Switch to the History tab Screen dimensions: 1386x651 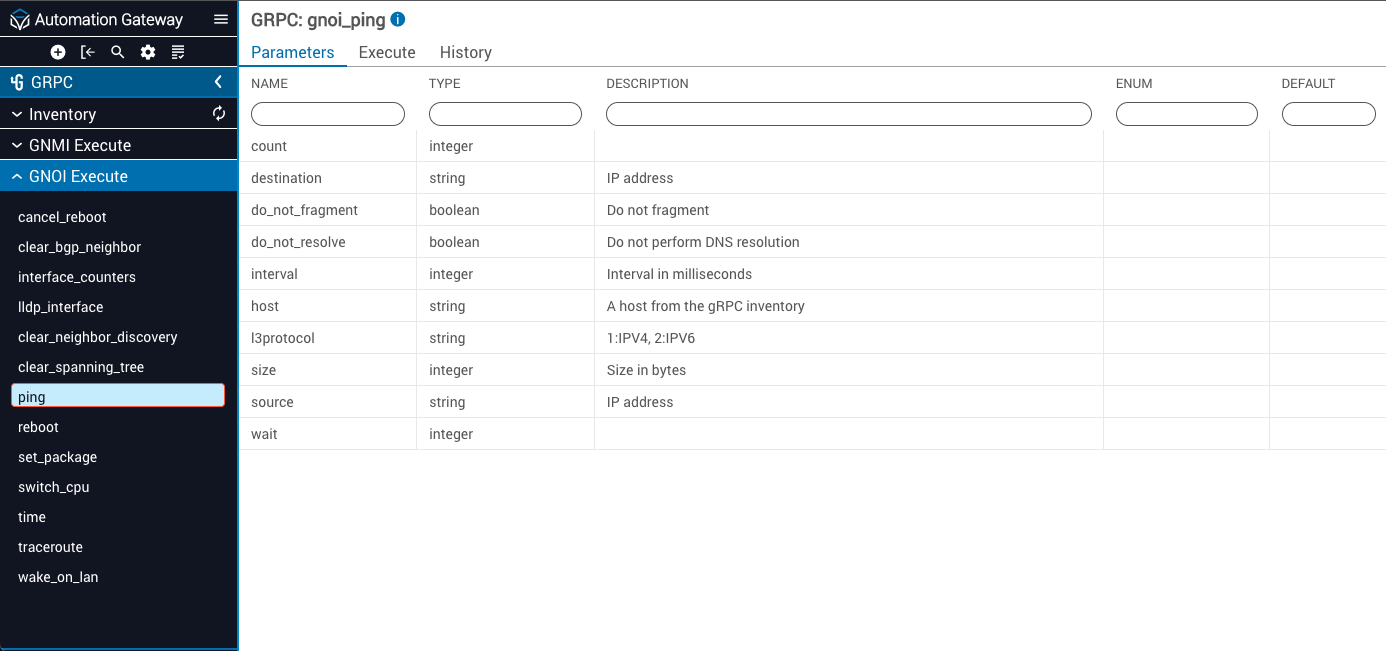point(466,52)
